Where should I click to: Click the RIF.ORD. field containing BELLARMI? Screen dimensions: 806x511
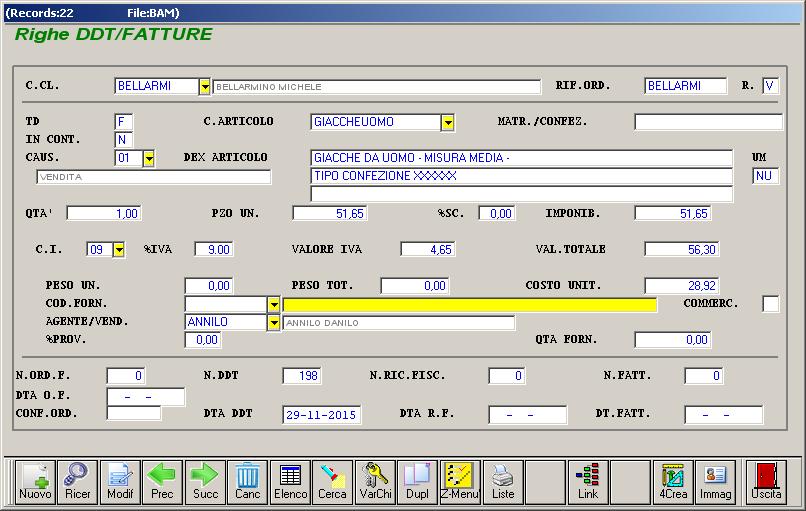pos(686,86)
